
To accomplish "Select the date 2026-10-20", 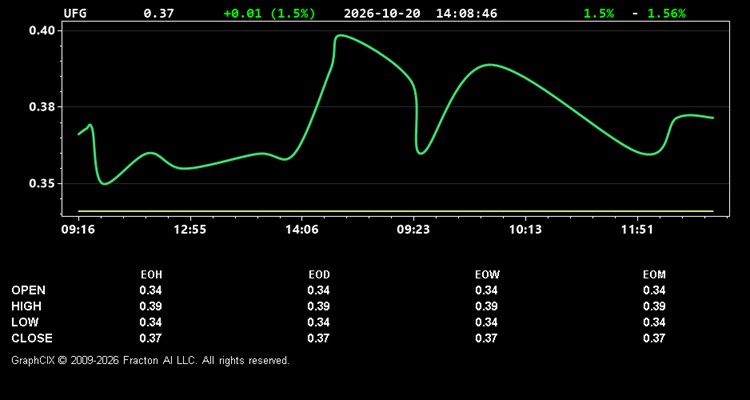I will click(382, 13).
